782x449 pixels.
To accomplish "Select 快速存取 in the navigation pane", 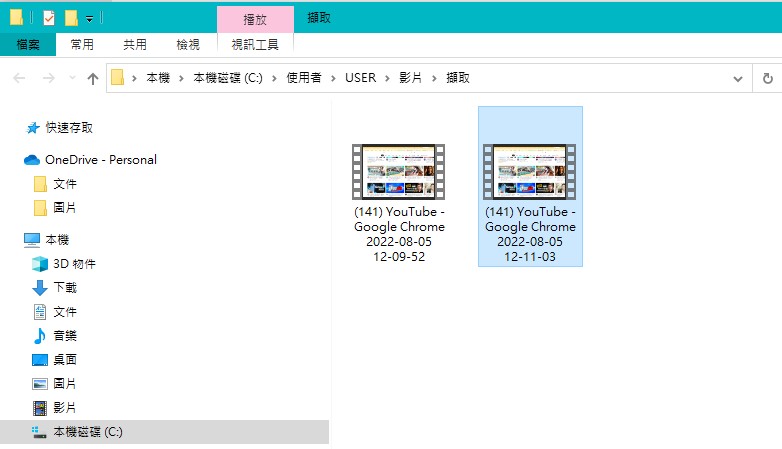I will pyautogui.click(x=69, y=128).
